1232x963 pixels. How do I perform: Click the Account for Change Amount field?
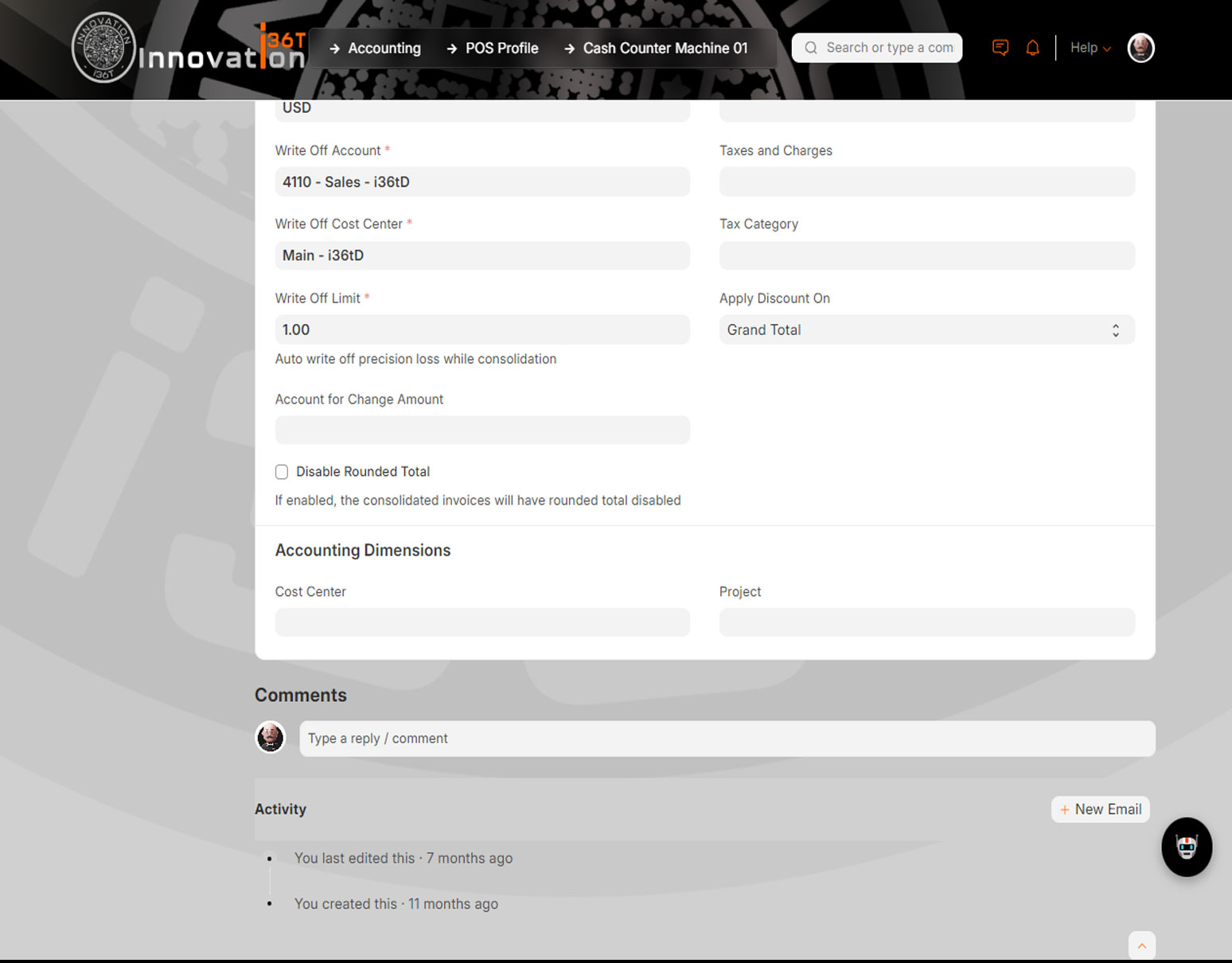[481, 430]
